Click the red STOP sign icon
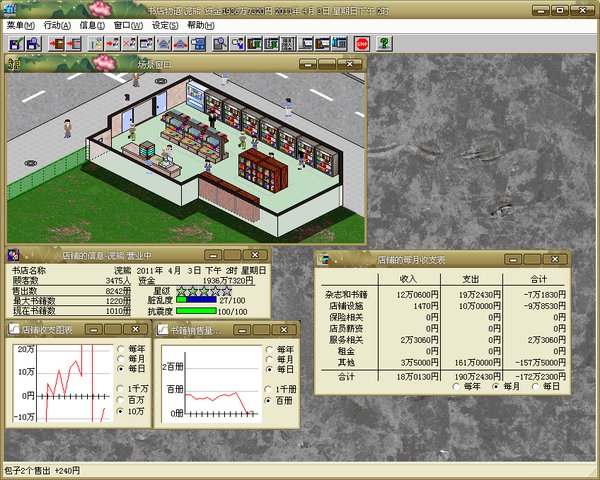The width and height of the screenshot is (600, 480). click(362, 44)
